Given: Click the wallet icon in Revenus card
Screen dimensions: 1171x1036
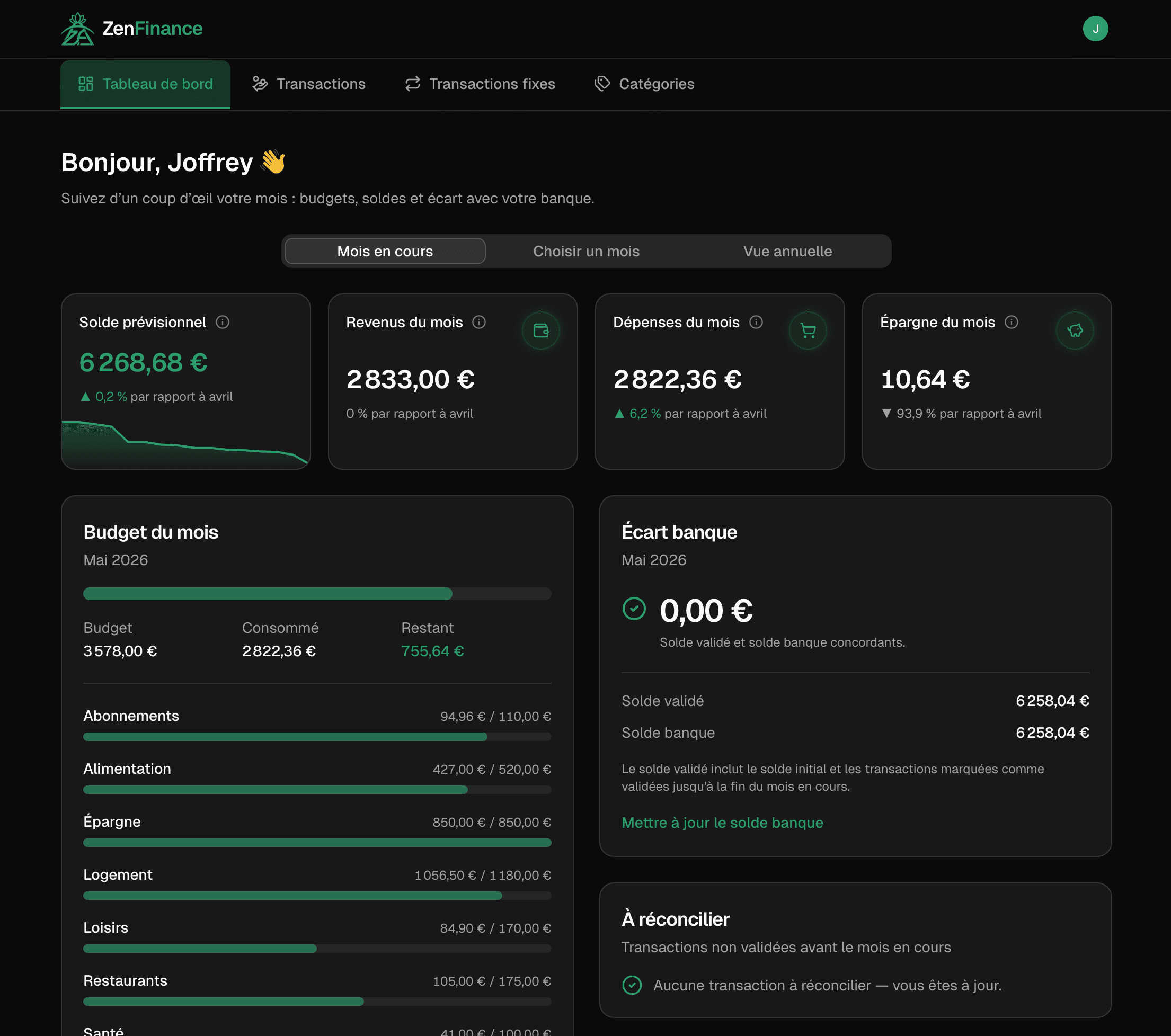Looking at the screenshot, I should click(541, 331).
